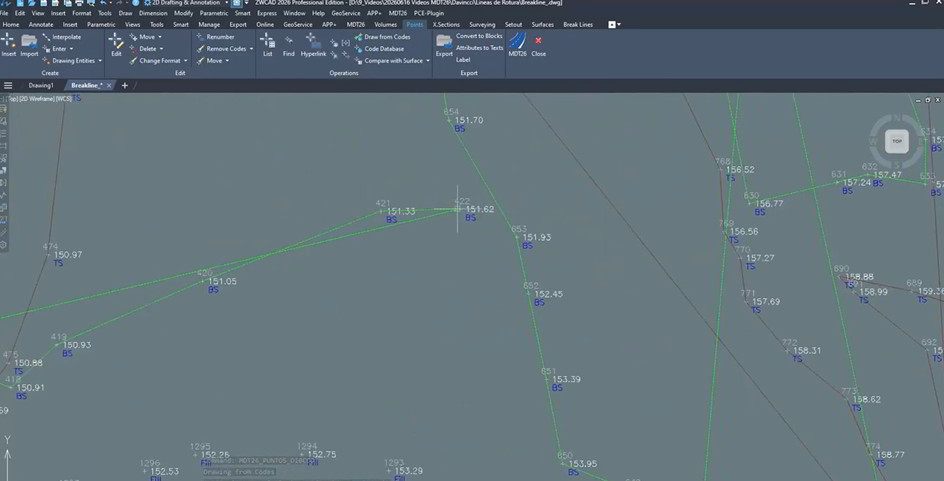The height and width of the screenshot is (481, 944).
Task: Expand Compare with Surface dropdown
Action: (x=428, y=61)
